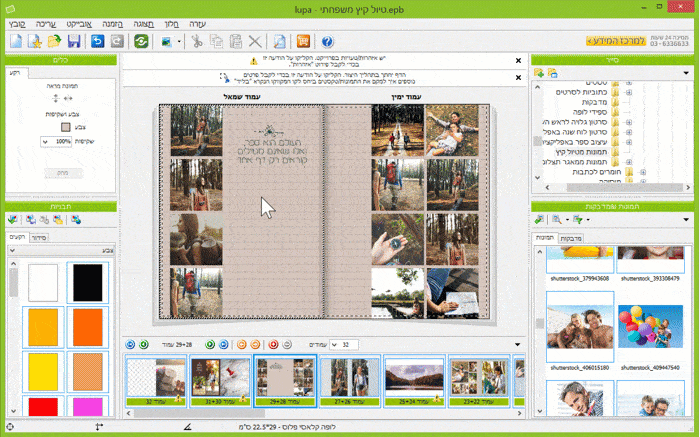Click the open folder toolbar icon
Screen dimensions: 700x437
coord(54,41)
